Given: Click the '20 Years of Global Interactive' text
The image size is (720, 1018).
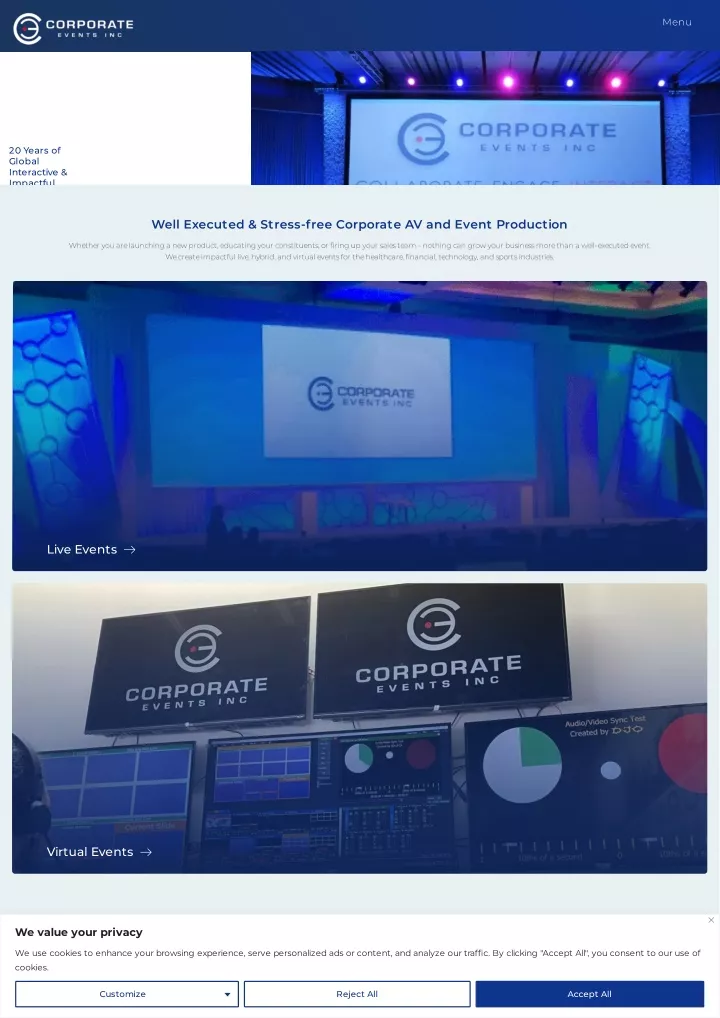Looking at the screenshot, I should point(38,166).
